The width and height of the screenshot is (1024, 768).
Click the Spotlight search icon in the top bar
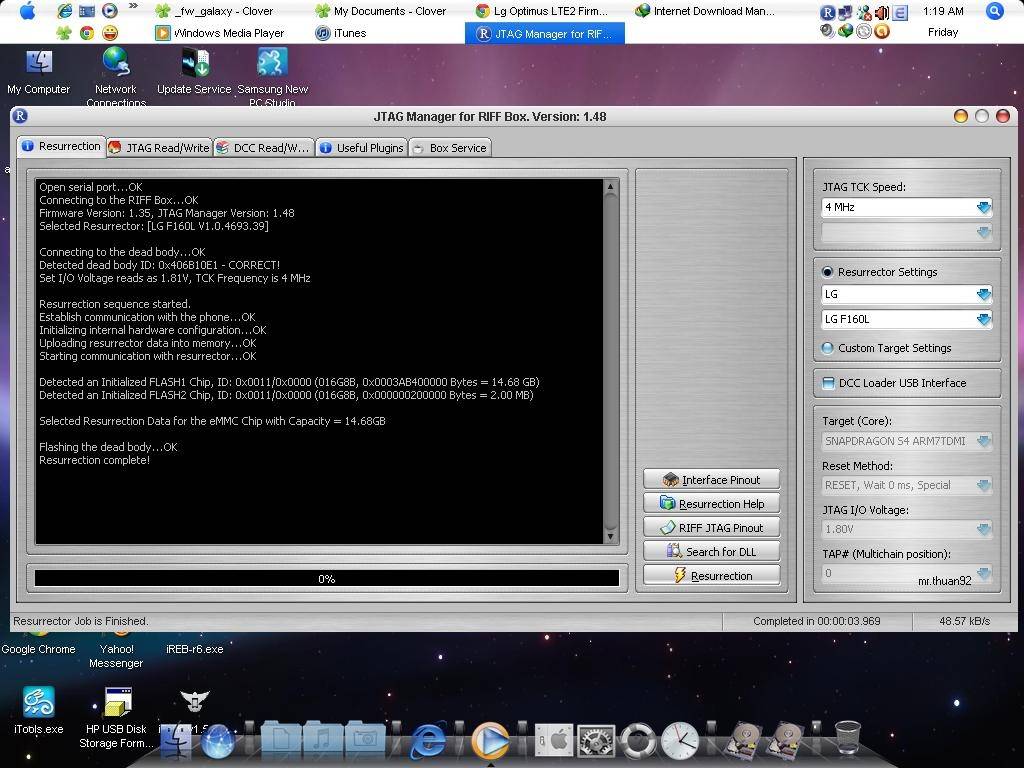(x=994, y=11)
